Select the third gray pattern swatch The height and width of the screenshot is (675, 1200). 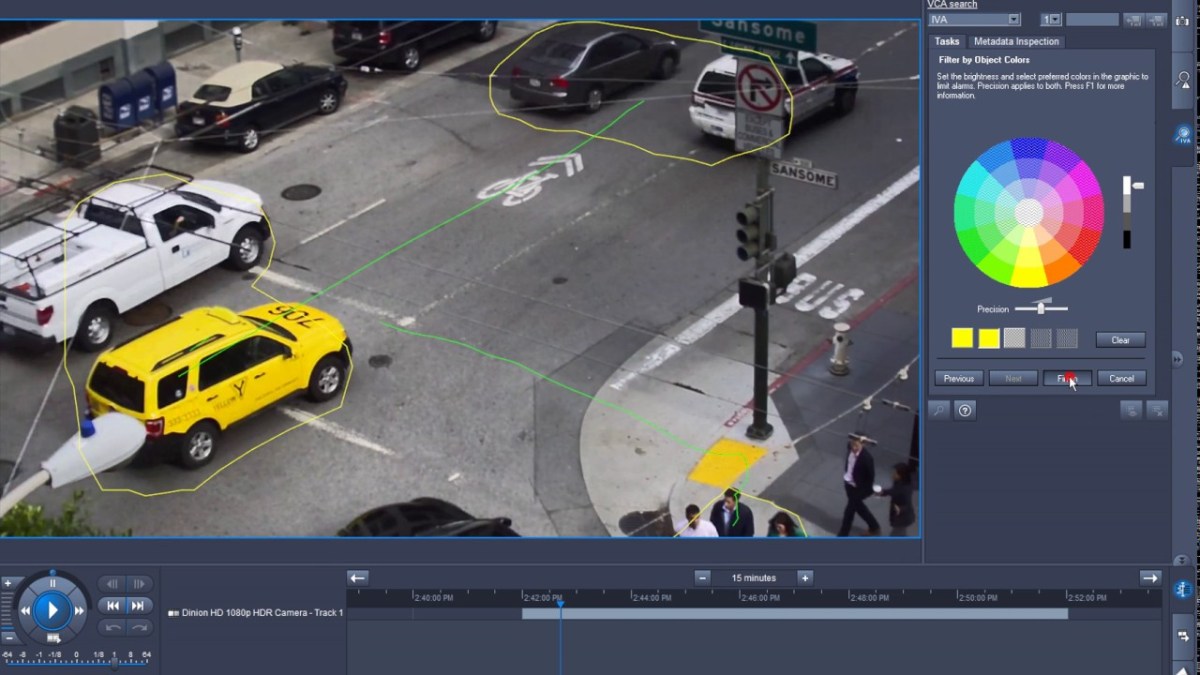1014,338
